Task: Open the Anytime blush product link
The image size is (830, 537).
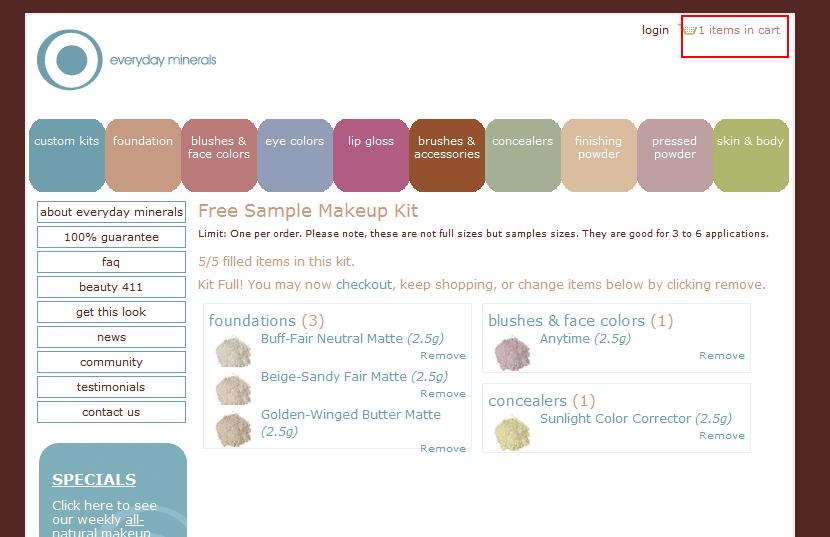Action: (585, 338)
